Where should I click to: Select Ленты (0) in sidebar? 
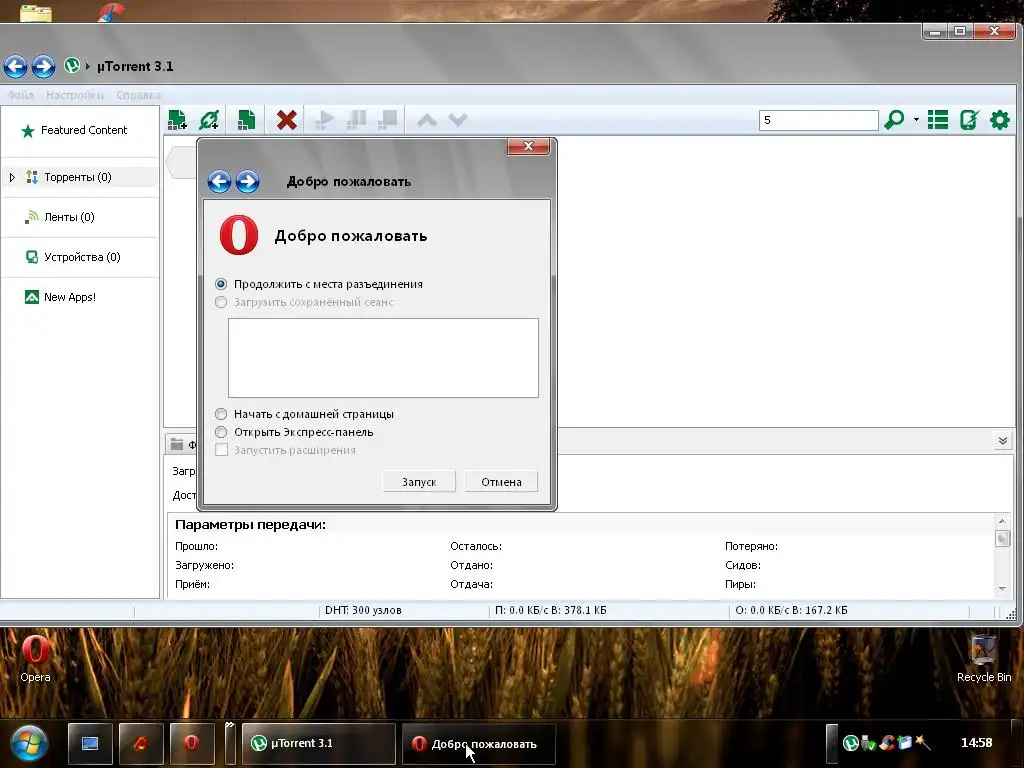tap(80, 217)
